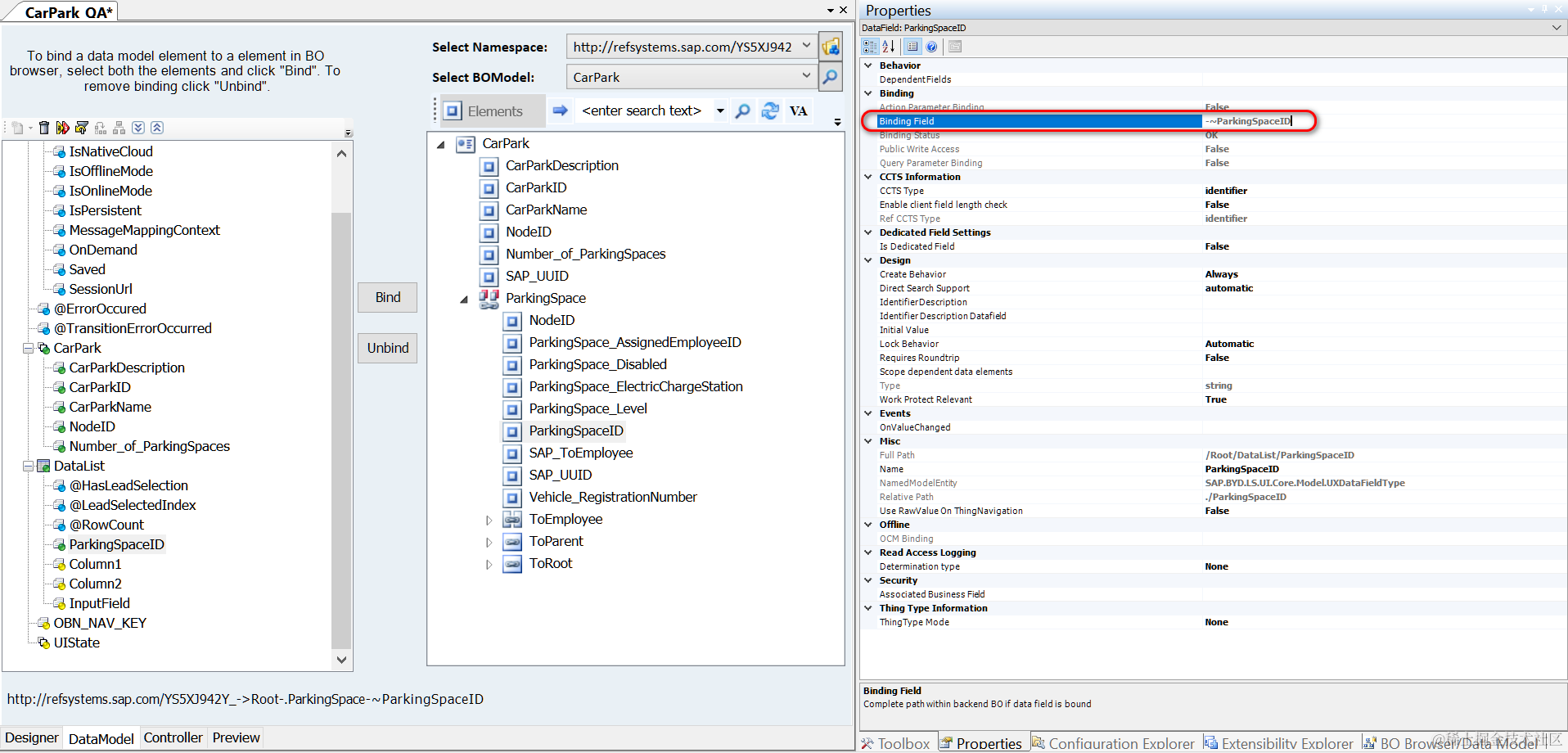Expand the ToEmployee association node
The width and height of the screenshot is (1568, 753).
(x=489, y=521)
